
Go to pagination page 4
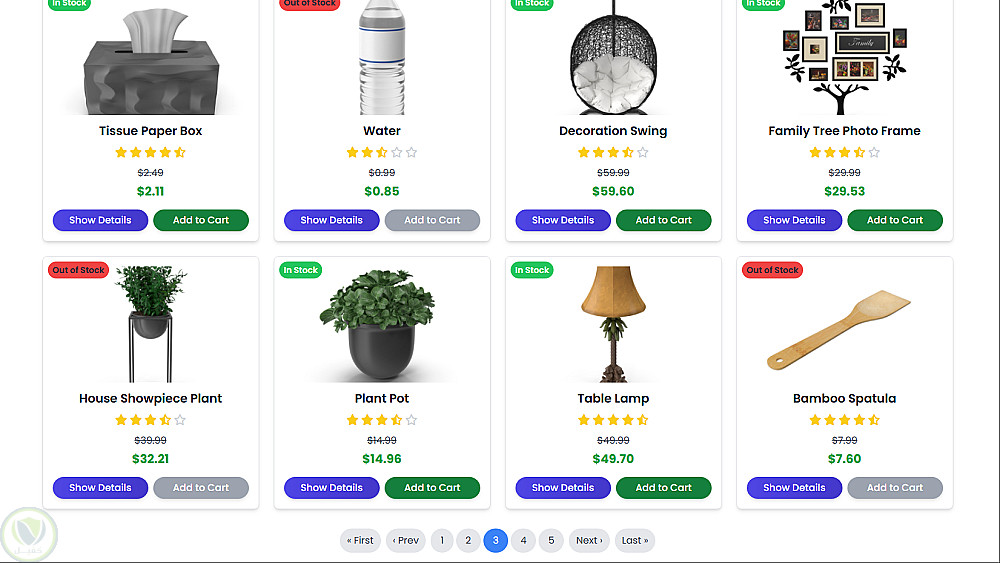click(523, 541)
